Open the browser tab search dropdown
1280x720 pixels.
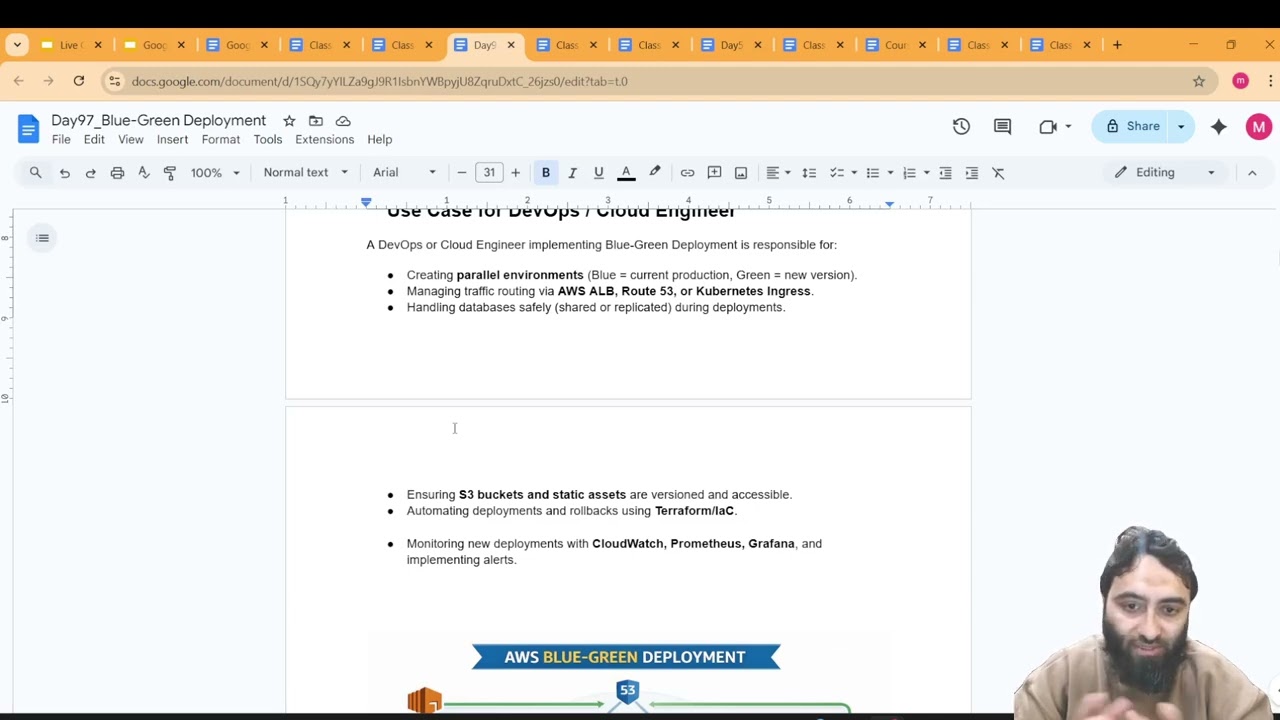click(x=17, y=45)
